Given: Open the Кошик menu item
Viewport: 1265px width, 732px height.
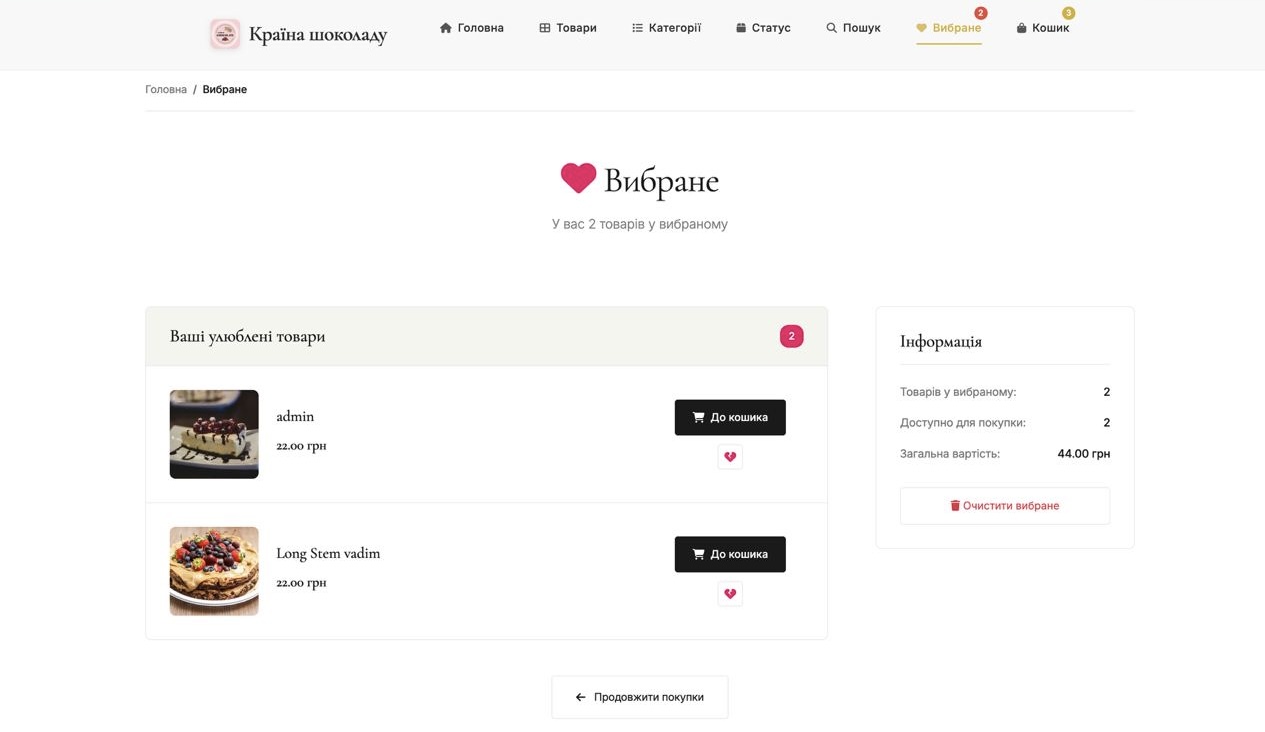Looking at the screenshot, I should click(x=1043, y=28).
